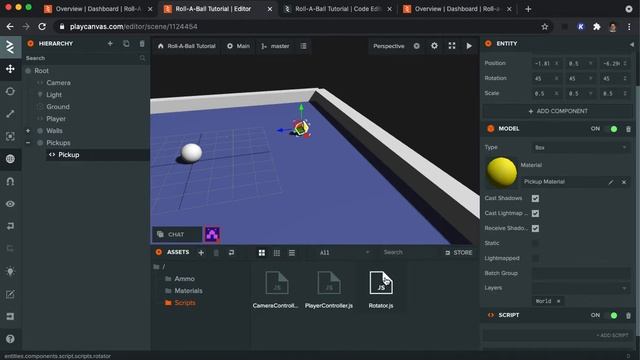The image size is (640, 360).
Task: Toggle Static checkbox
Action: point(535,243)
